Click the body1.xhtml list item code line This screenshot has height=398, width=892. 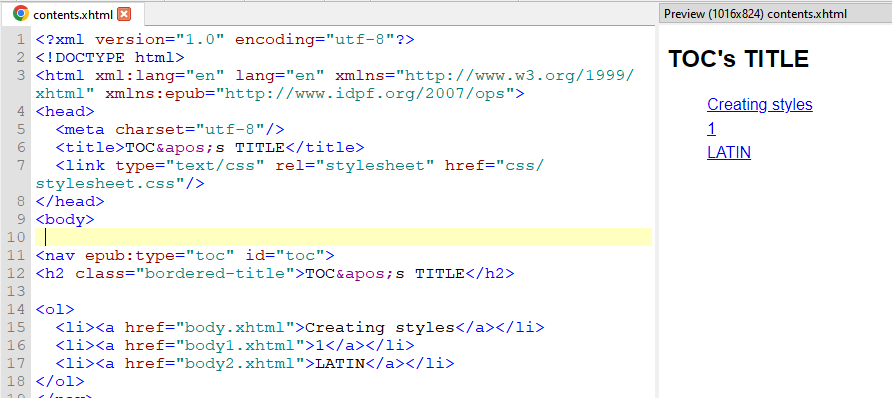[235, 346]
